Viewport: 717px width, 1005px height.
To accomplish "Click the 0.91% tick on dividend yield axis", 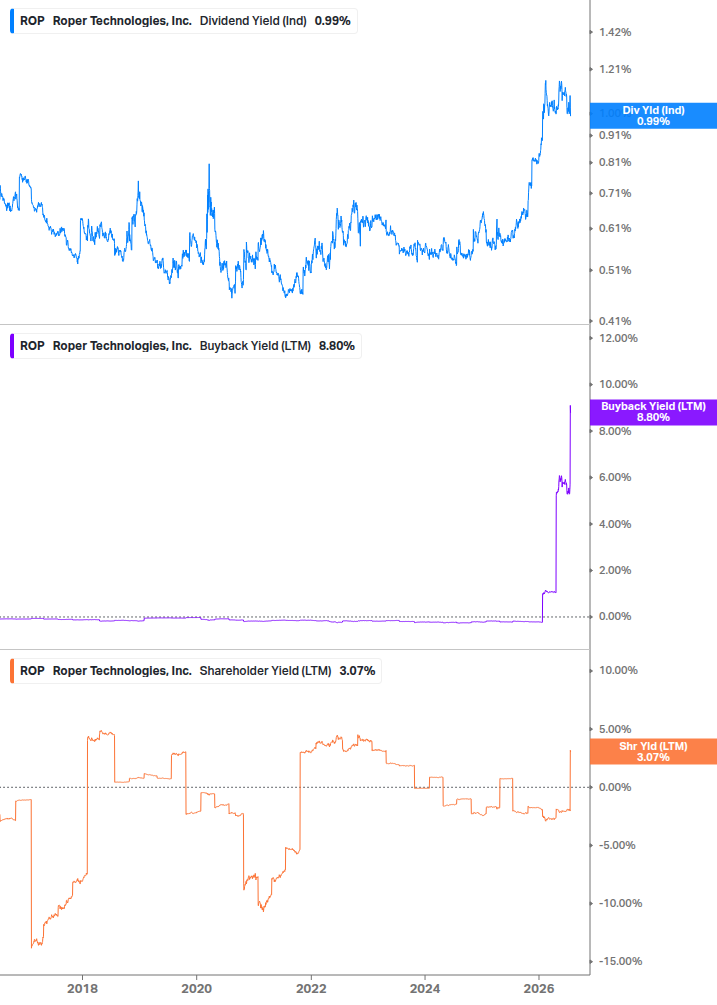I will (615, 135).
